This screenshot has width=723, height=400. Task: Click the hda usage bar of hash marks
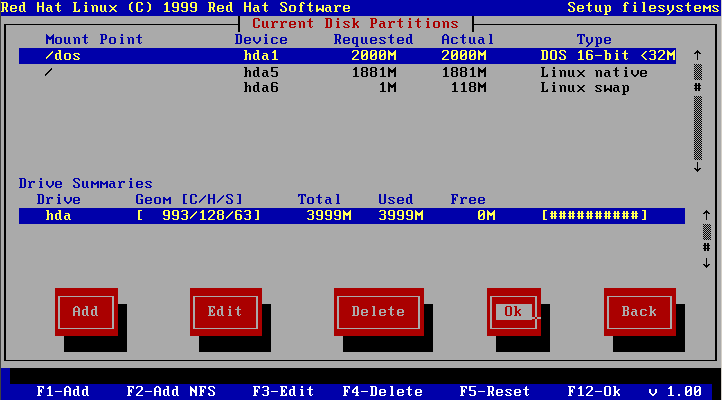[594, 215]
